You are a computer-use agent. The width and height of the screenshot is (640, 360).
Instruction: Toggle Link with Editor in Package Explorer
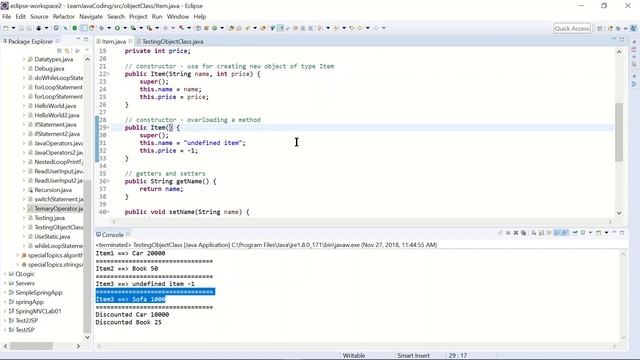point(67,51)
